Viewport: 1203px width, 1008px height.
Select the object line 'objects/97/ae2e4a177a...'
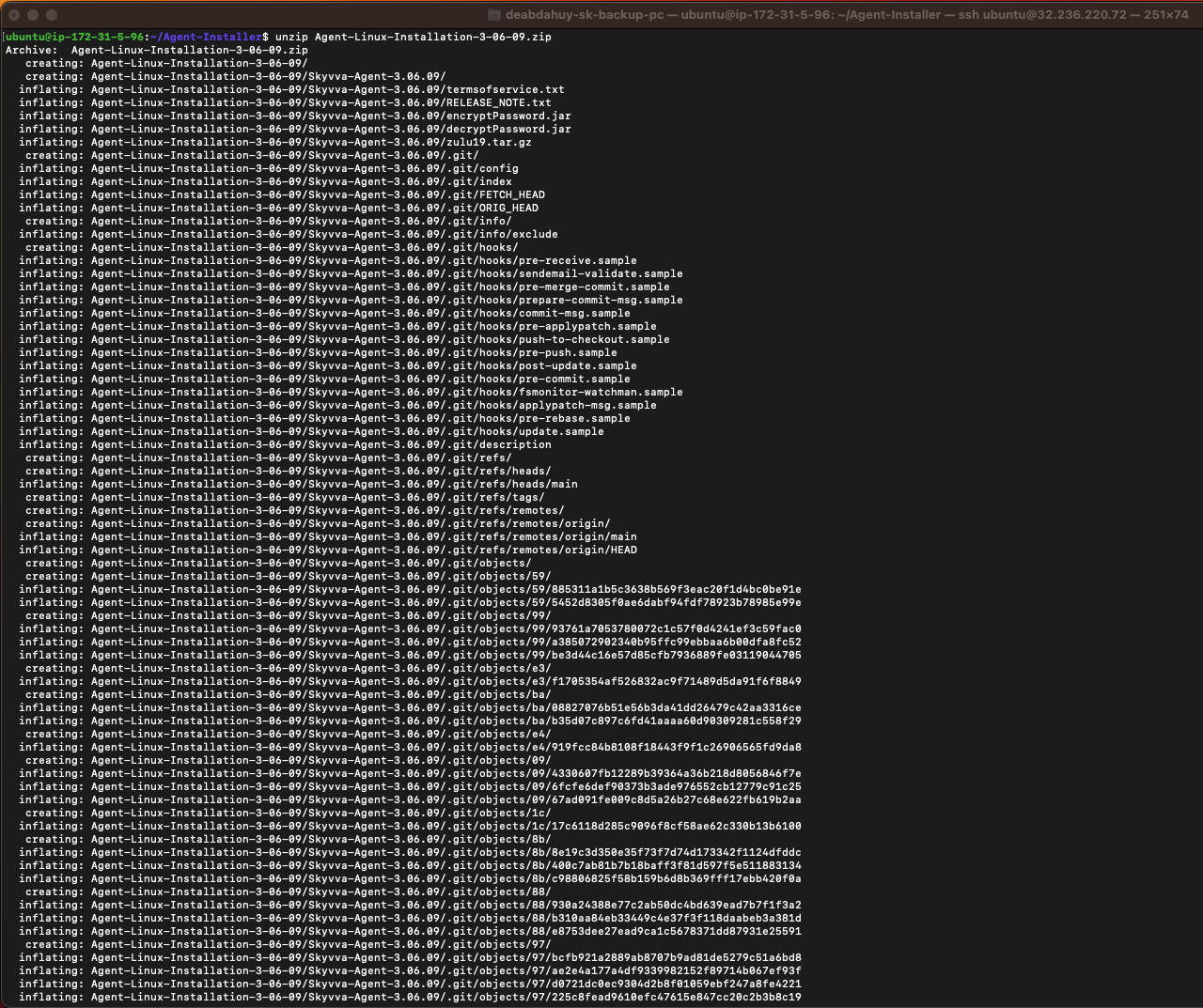click(410, 970)
